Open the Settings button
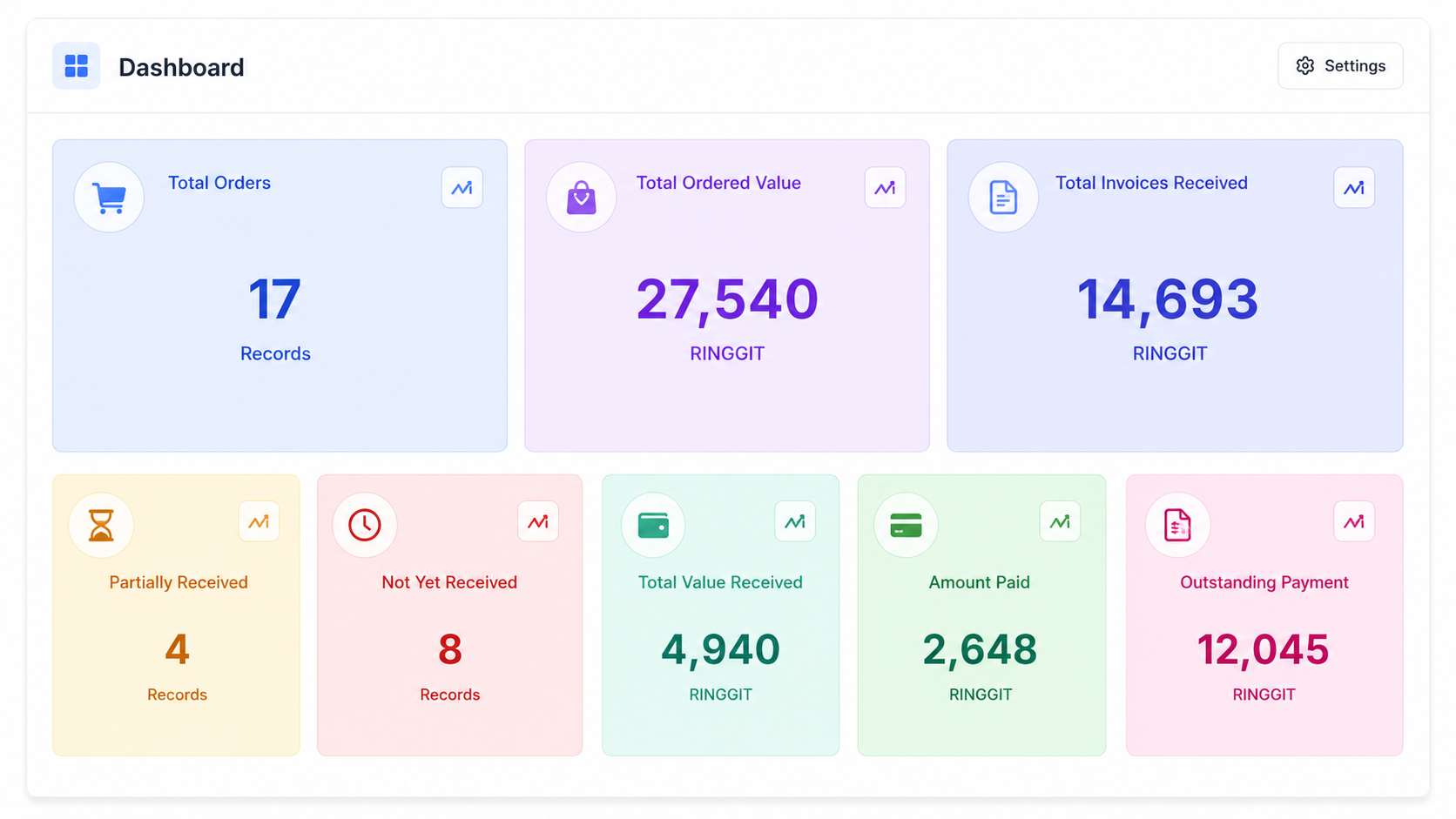The height and width of the screenshot is (819, 1456). pos(1340,66)
